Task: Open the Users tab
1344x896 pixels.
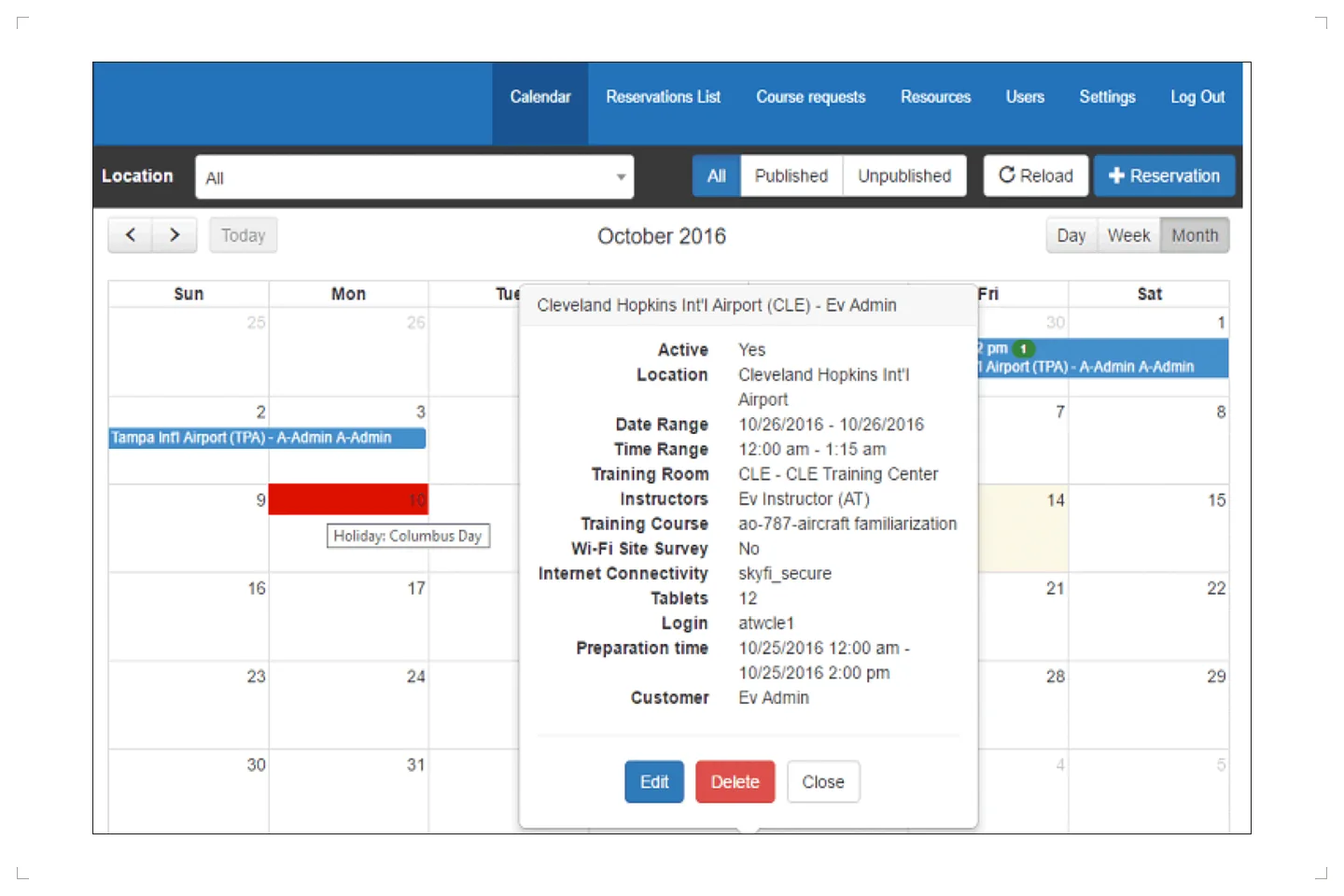Action: (1025, 97)
